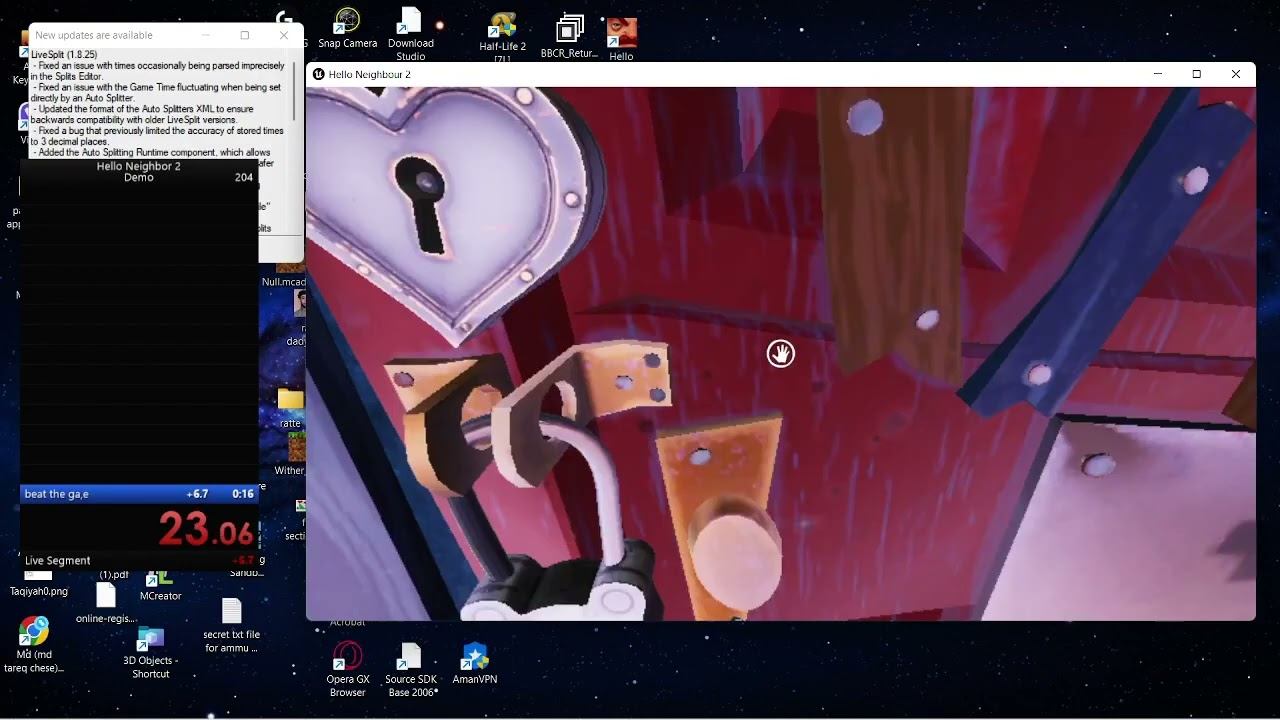
Task: Launch the Hello desktop shortcut icon
Action: click(x=621, y=38)
